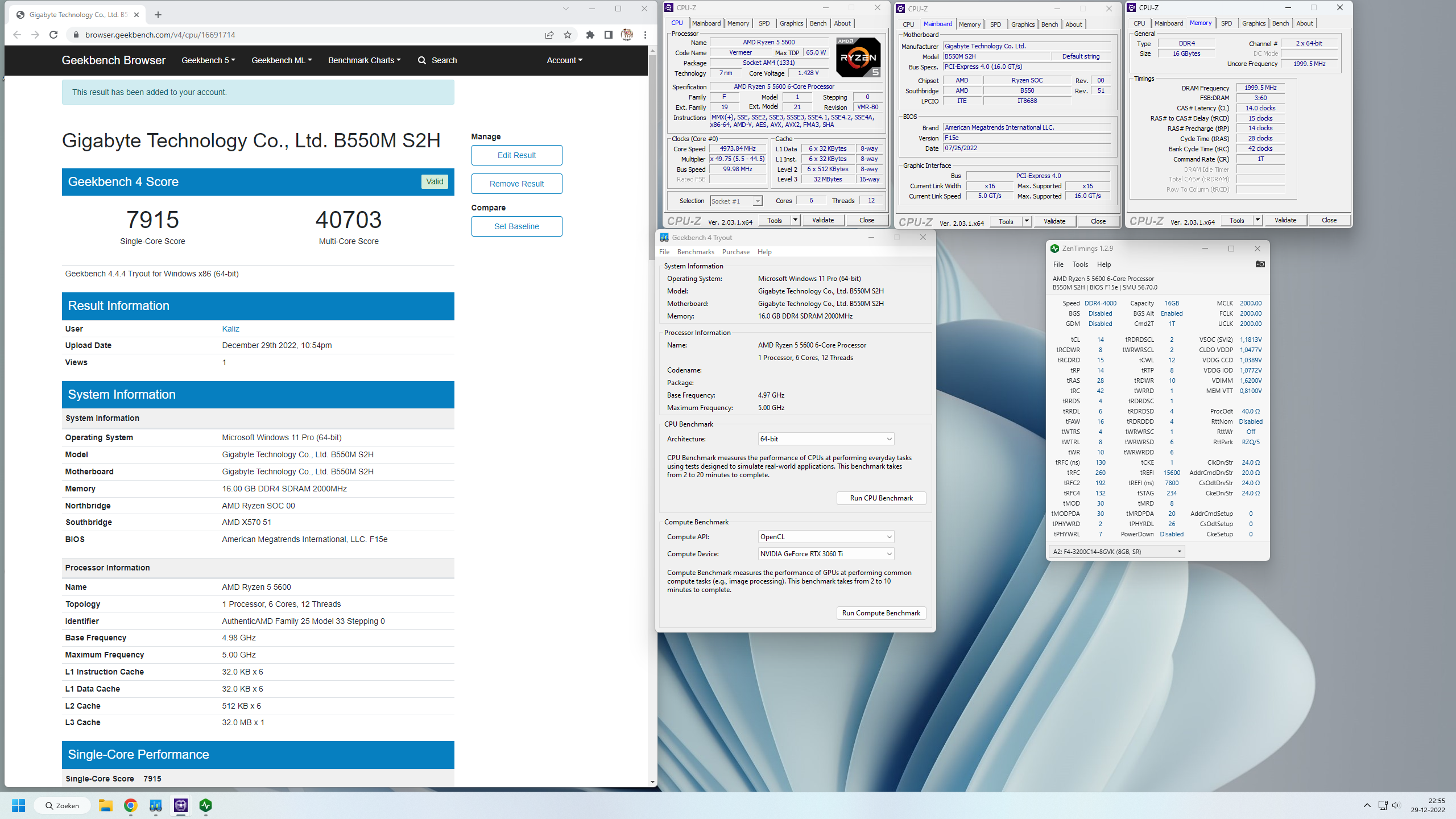Open Graphics tab in Mainboard CPU-Z window

click(x=1023, y=24)
